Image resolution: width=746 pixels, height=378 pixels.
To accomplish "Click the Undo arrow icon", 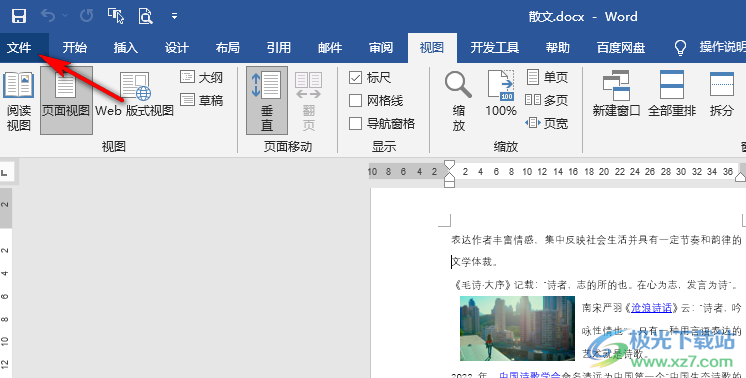I will 48,16.
